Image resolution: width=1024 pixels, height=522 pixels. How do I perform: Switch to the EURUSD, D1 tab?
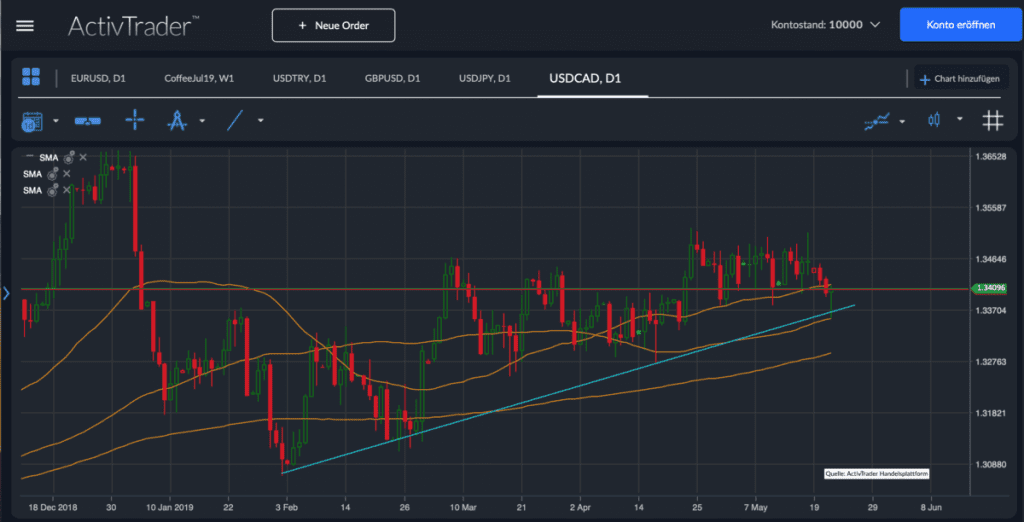click(x=98, y=78)
